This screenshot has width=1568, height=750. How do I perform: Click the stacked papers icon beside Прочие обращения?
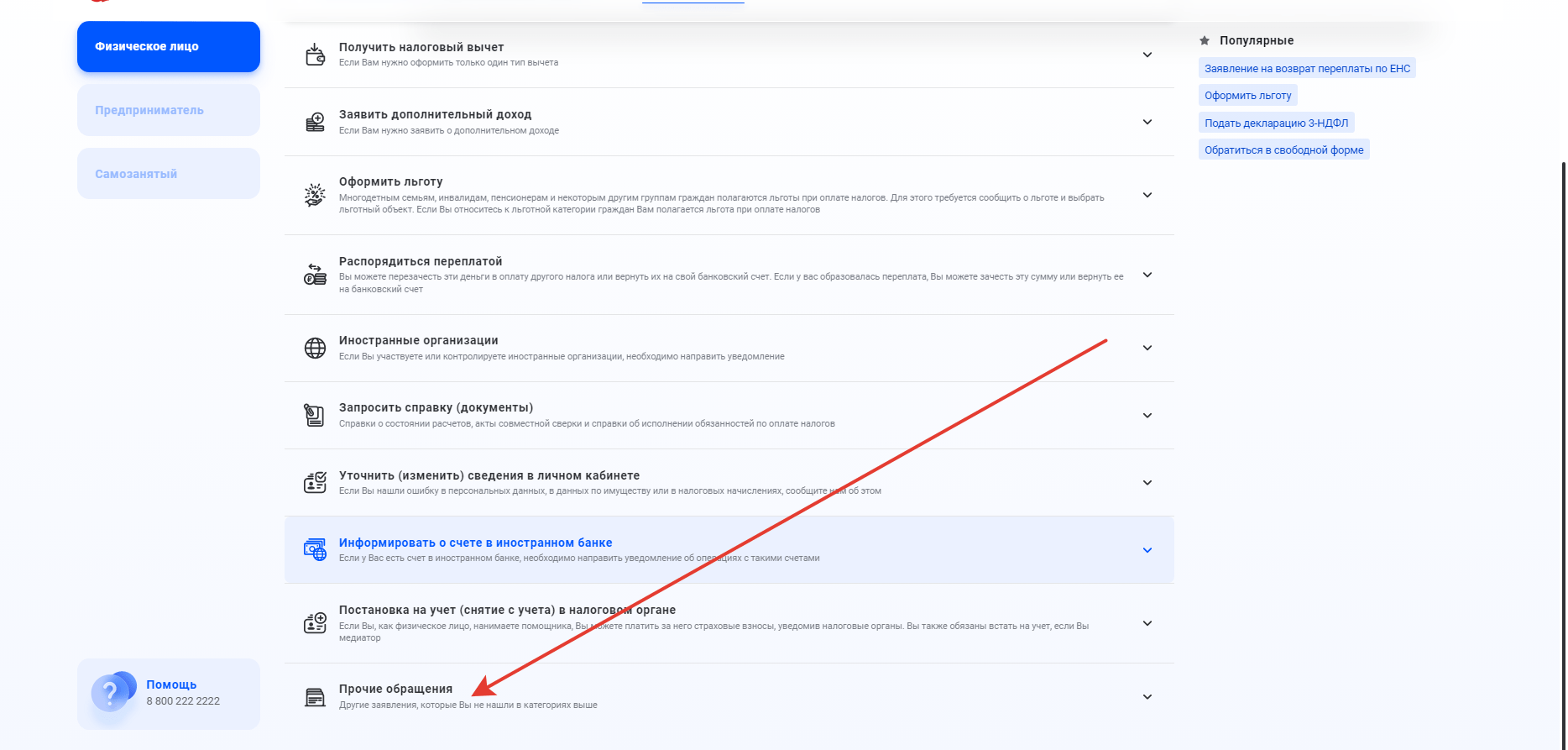click(315, 697)
